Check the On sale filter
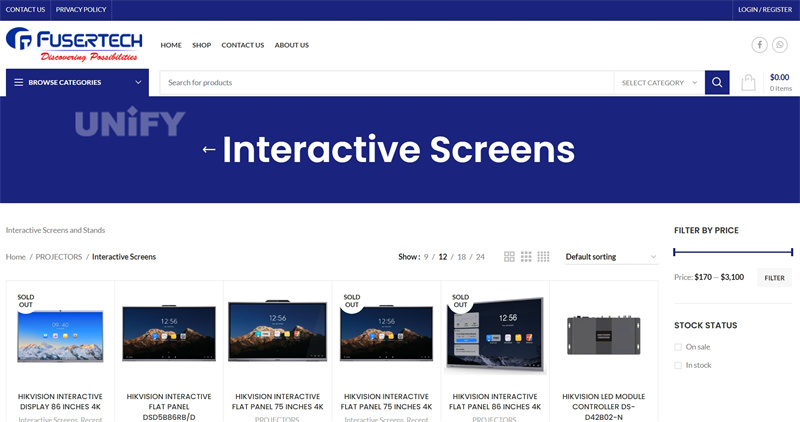The image size is (800, 422). pyautogui.click(x=678, y=347)
